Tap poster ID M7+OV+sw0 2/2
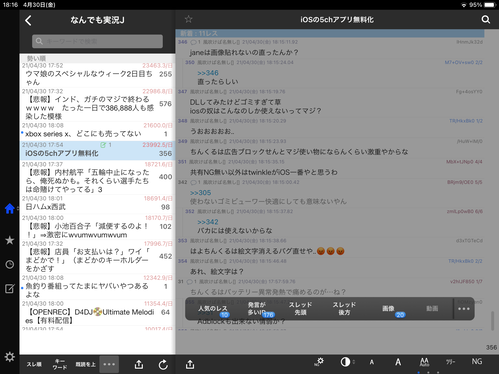This screenshot has height=374, width=499. pyautogui.click(x=464, y=62)
